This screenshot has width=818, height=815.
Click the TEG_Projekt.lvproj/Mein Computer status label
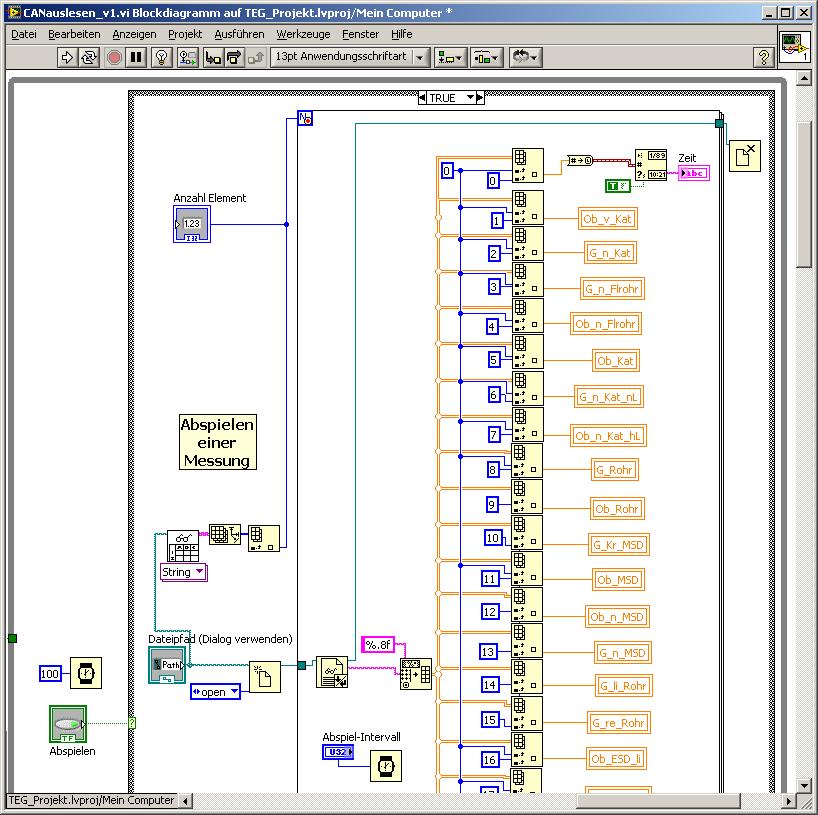(x=91, y=800)
